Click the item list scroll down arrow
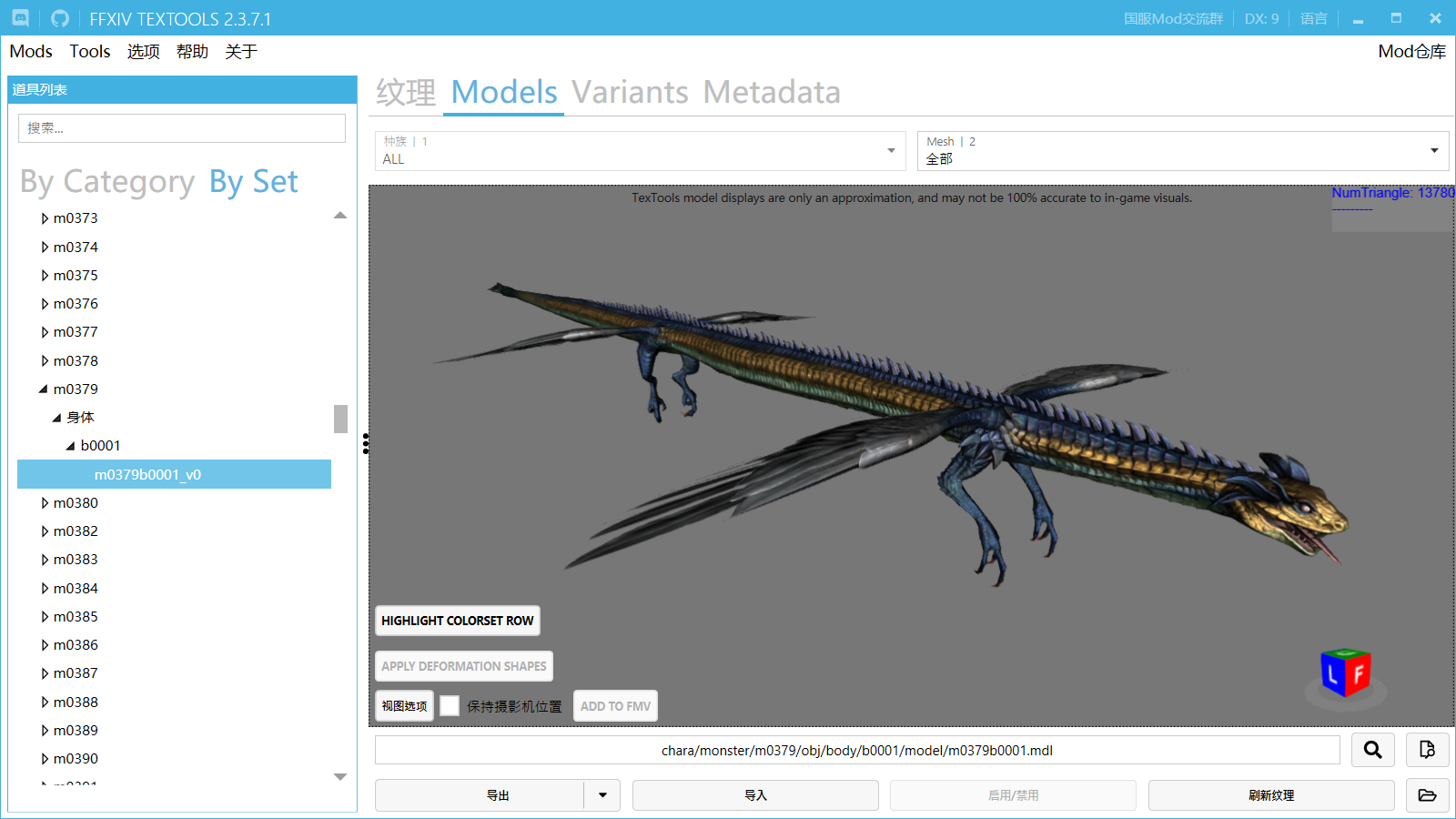Viewport: 1456px width, 819px height. coord(340,777)
